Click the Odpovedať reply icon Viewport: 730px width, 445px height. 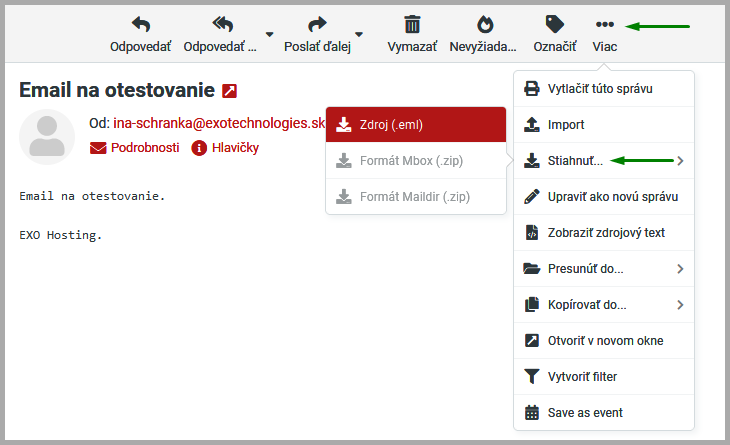pyautogui.click(x=140, y=25)
